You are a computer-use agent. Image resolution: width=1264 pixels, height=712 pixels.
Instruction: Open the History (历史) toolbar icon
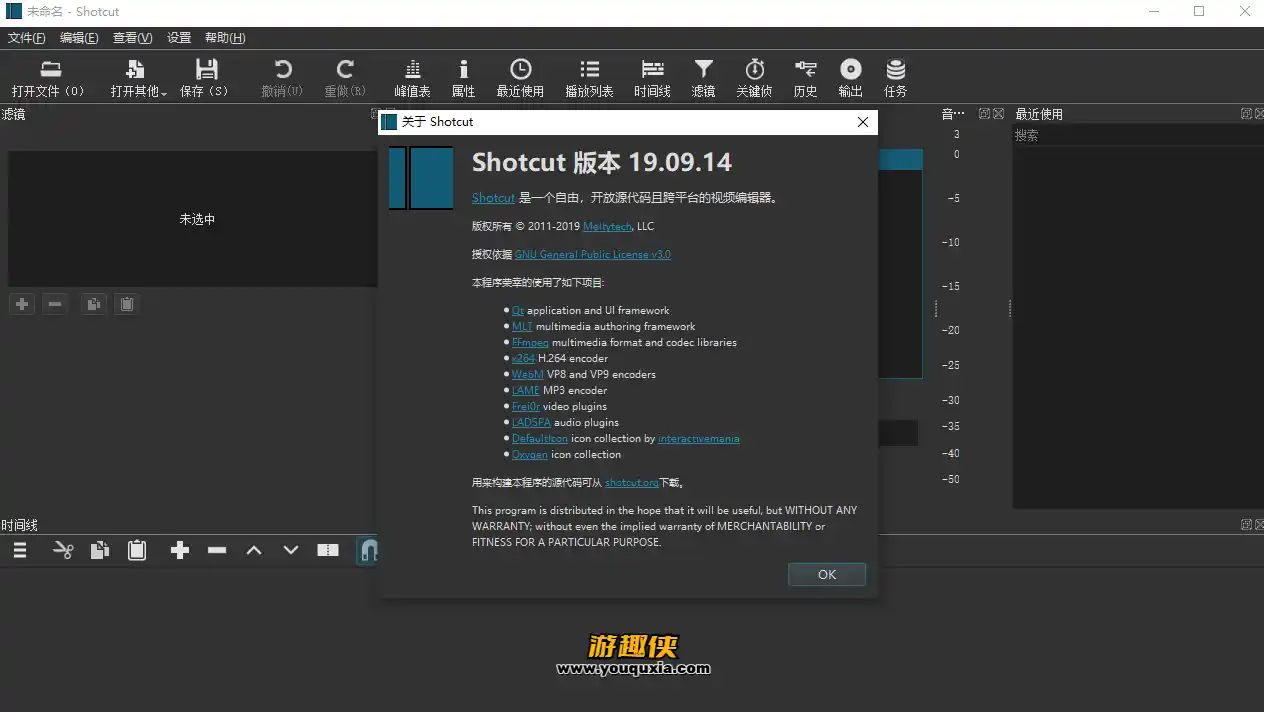805,69
